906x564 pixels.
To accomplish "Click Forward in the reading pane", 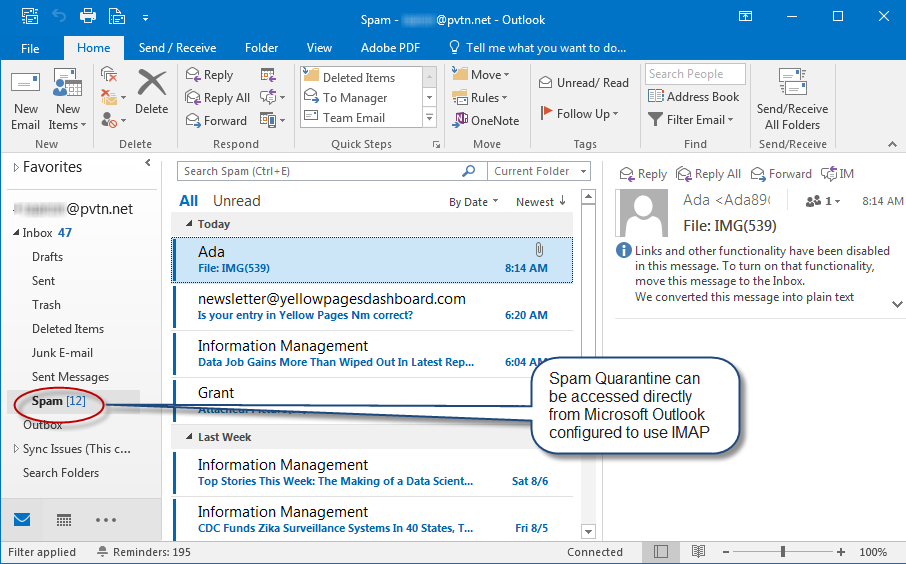I will [781, 173].
